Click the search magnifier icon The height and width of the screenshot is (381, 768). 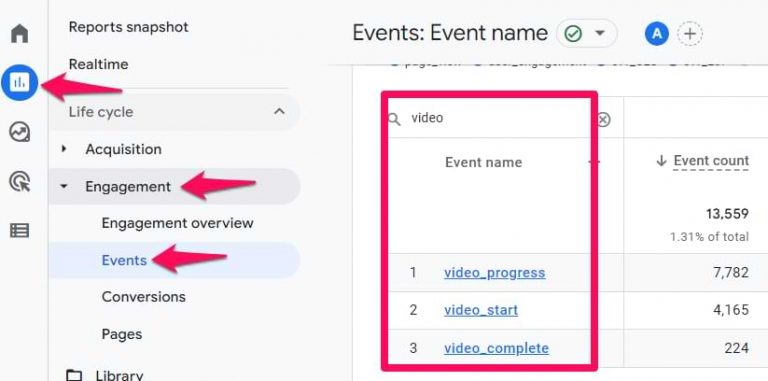tap(394, 119)
